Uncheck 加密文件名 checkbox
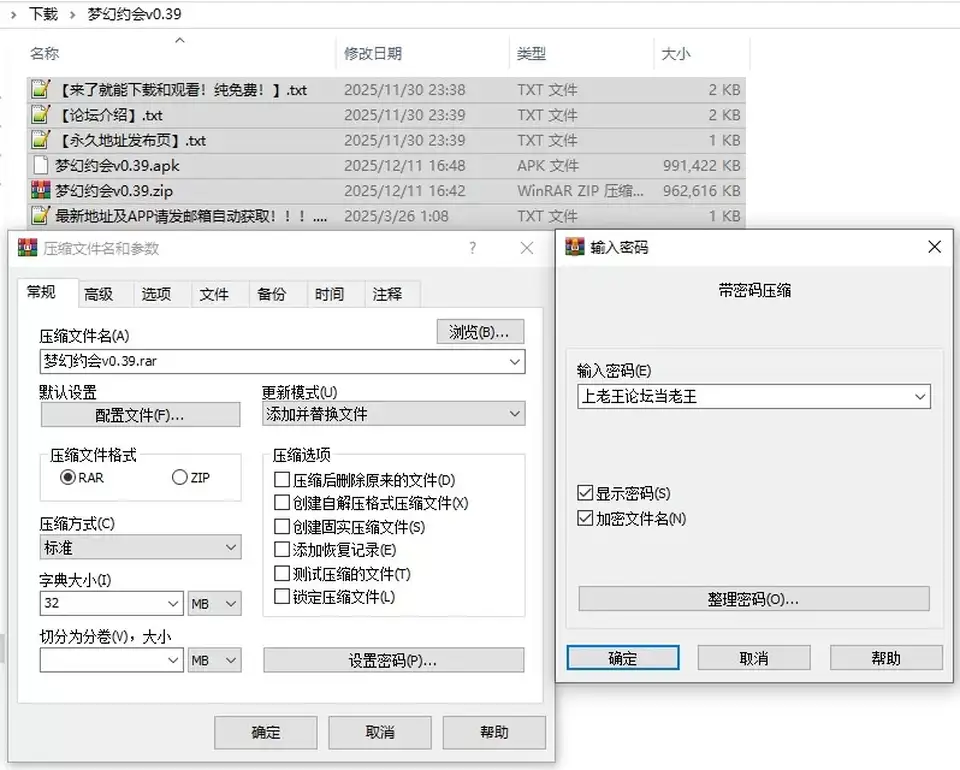Image resolution: width=960 pixels, height=770 pixels. pyautogui.click(x=585, y=518)
